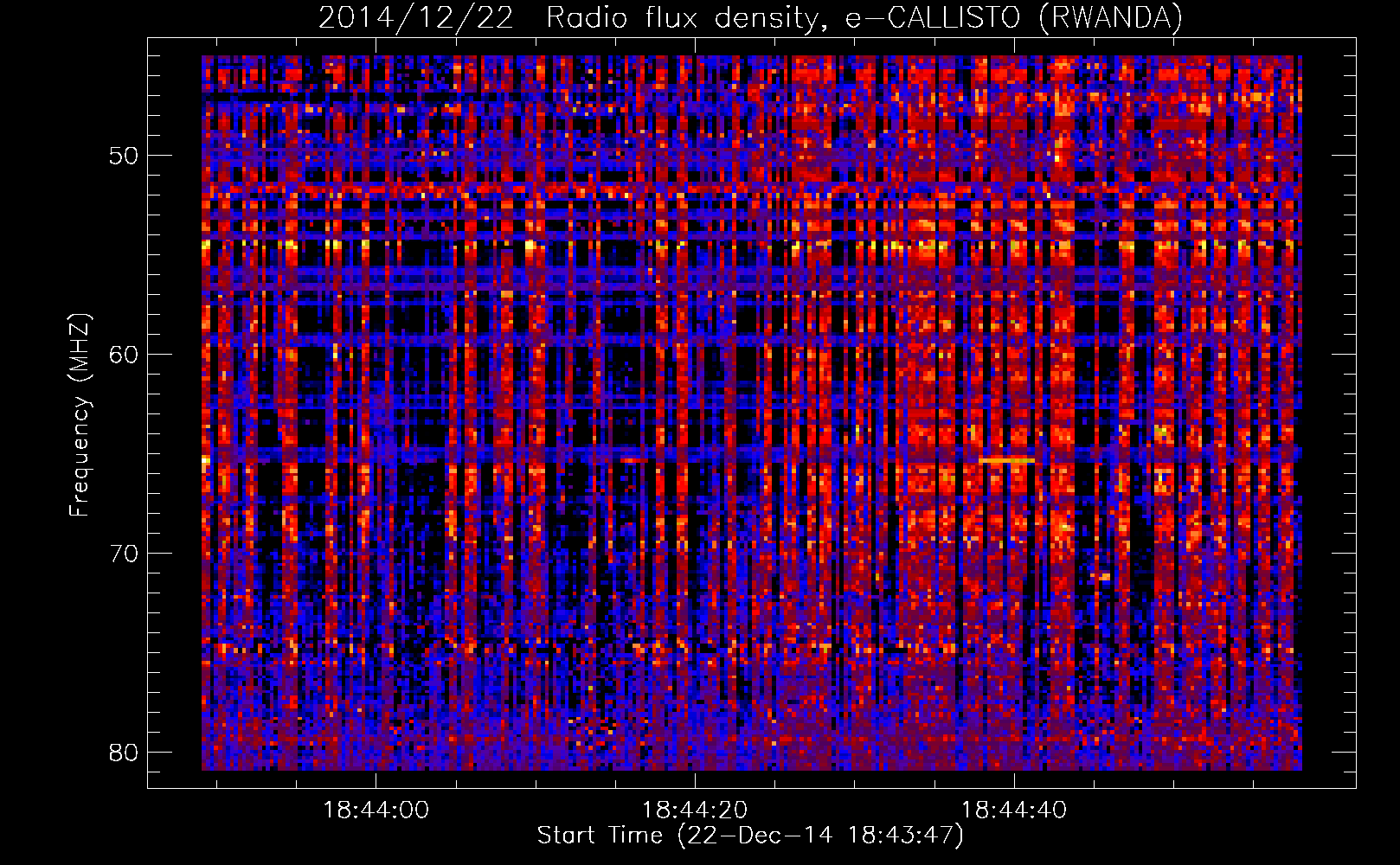1400x865 pixels.
Task: Click the 60 MHz frequency tick label
Action: click(x=124, y=355)
